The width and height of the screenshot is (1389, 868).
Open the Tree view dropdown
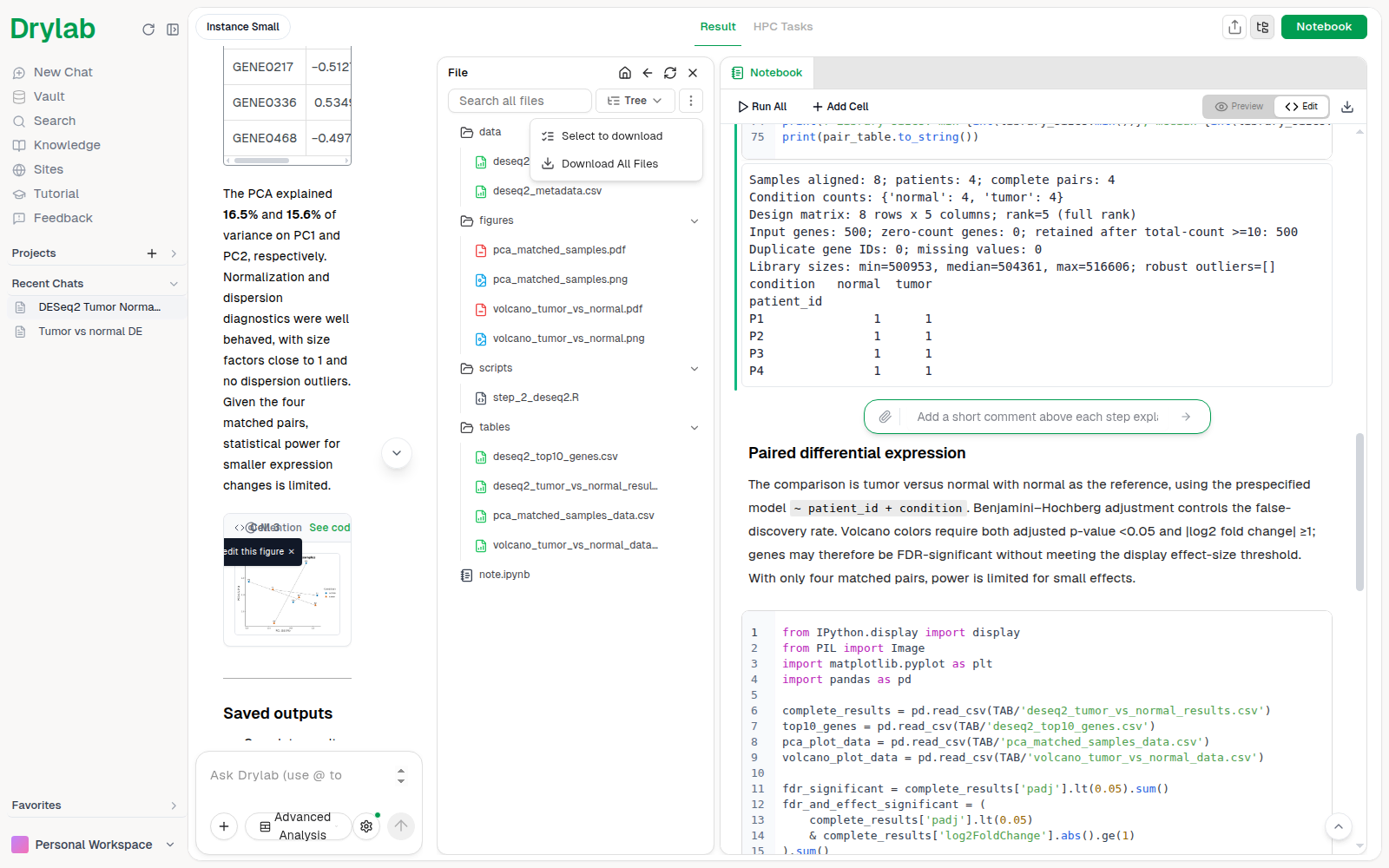coord(635,101)
